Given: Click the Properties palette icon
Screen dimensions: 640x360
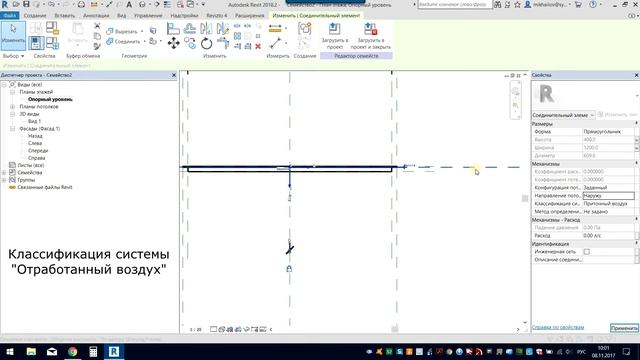Looking at the screenshot, I should pyautogui.click(x=36, y=43).
